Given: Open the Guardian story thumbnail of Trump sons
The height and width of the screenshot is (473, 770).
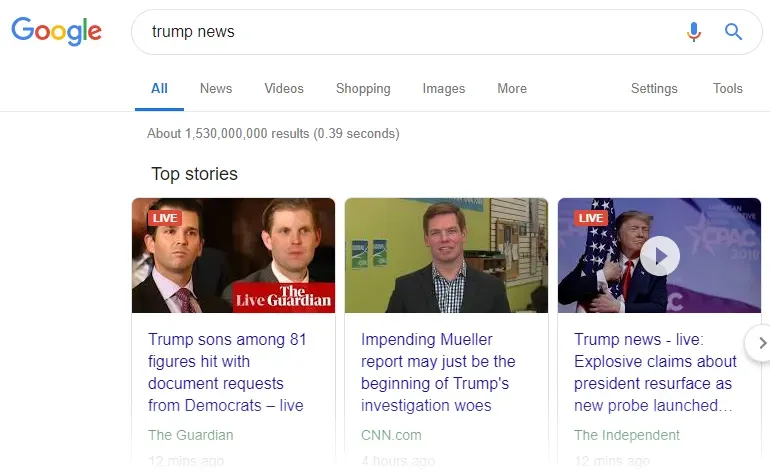Looking at the screenshot, I should [233, 255].
